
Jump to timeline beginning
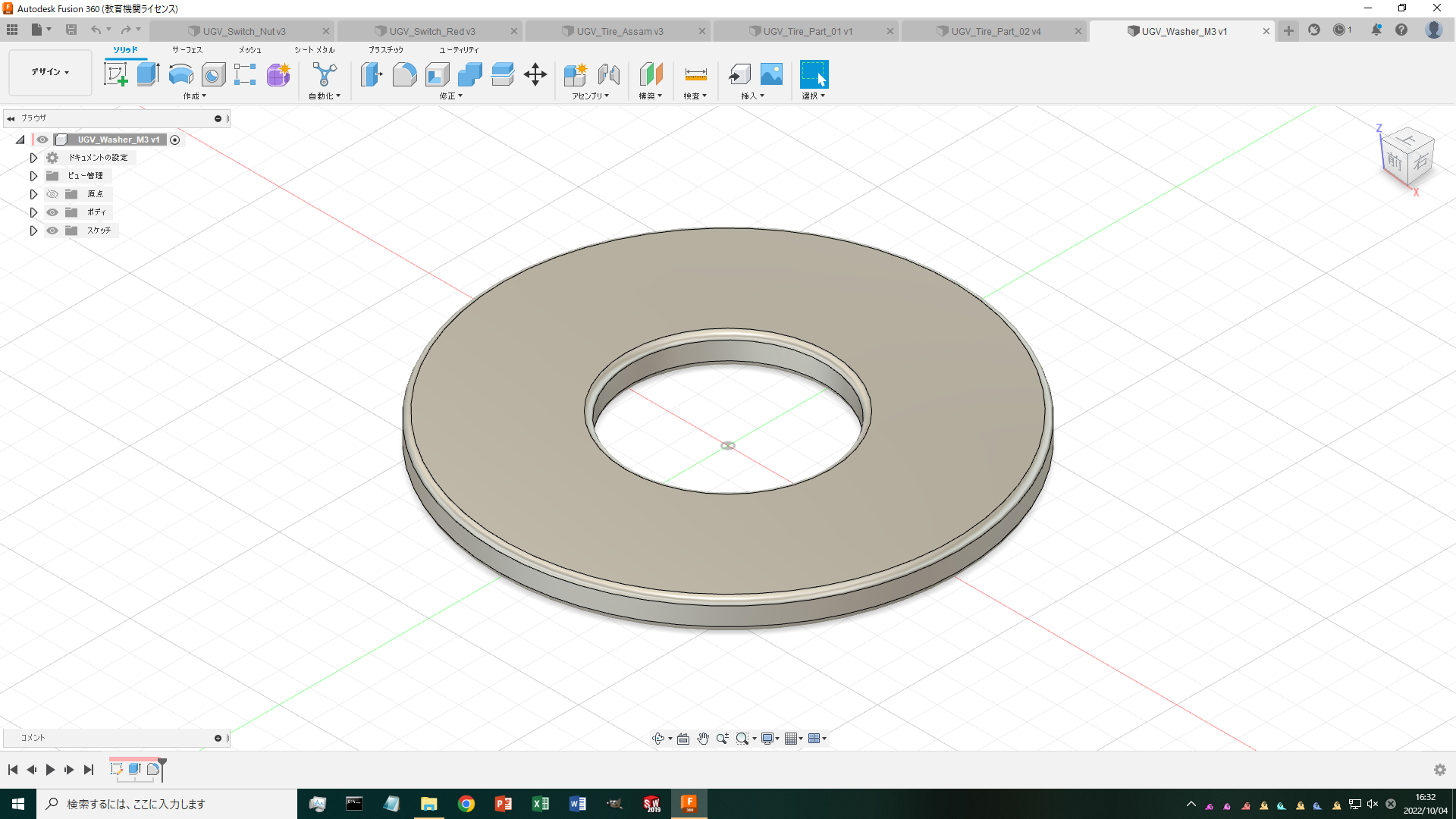click(13, 770)
